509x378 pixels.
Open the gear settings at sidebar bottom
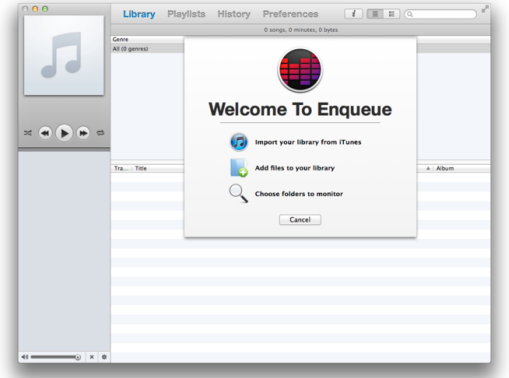point(104,357)
